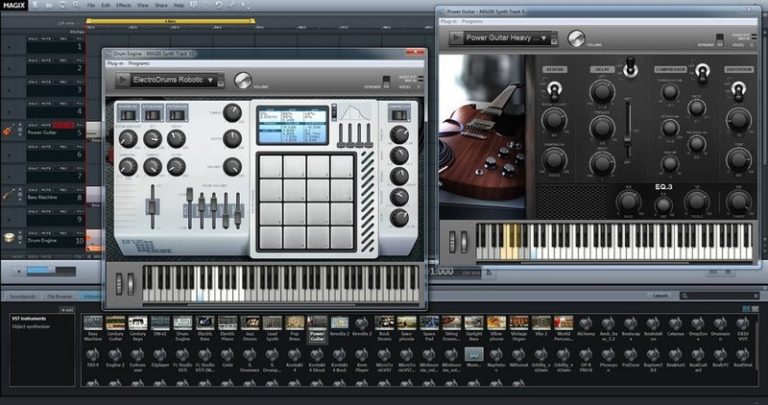Image resolution: width=768 pixels, height=405 pixels.
Task: Open the Edit menu
Action: pyautogui.click(x=105, y=5)
